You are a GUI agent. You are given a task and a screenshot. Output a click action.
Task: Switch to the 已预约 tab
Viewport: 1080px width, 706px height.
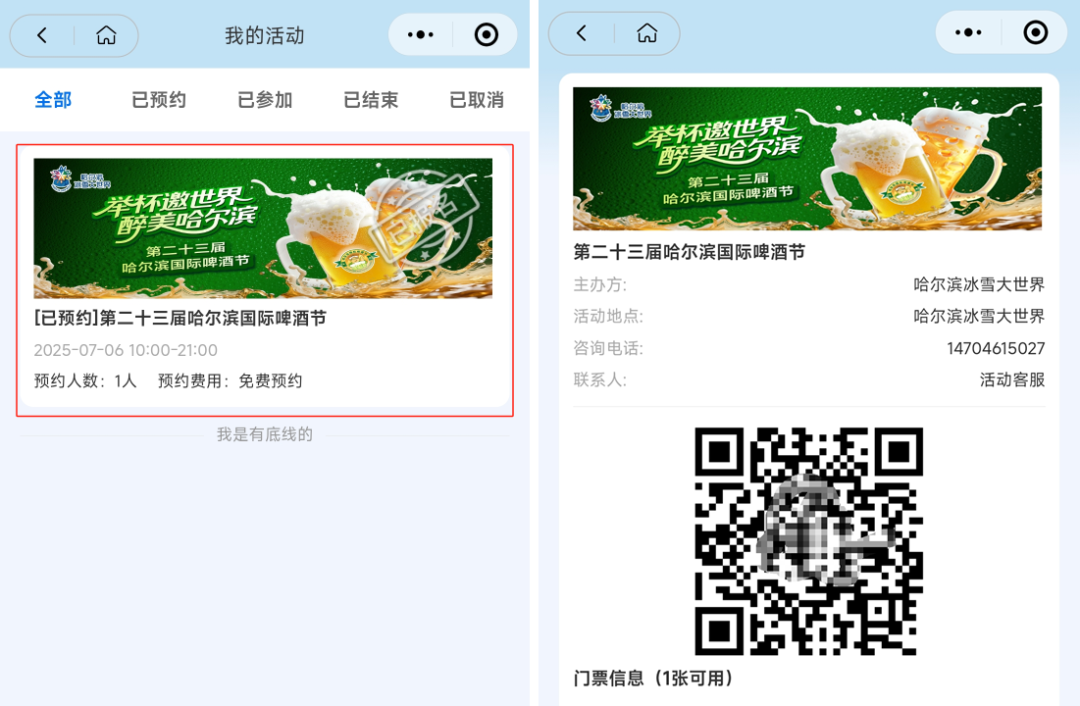point(159,100)
